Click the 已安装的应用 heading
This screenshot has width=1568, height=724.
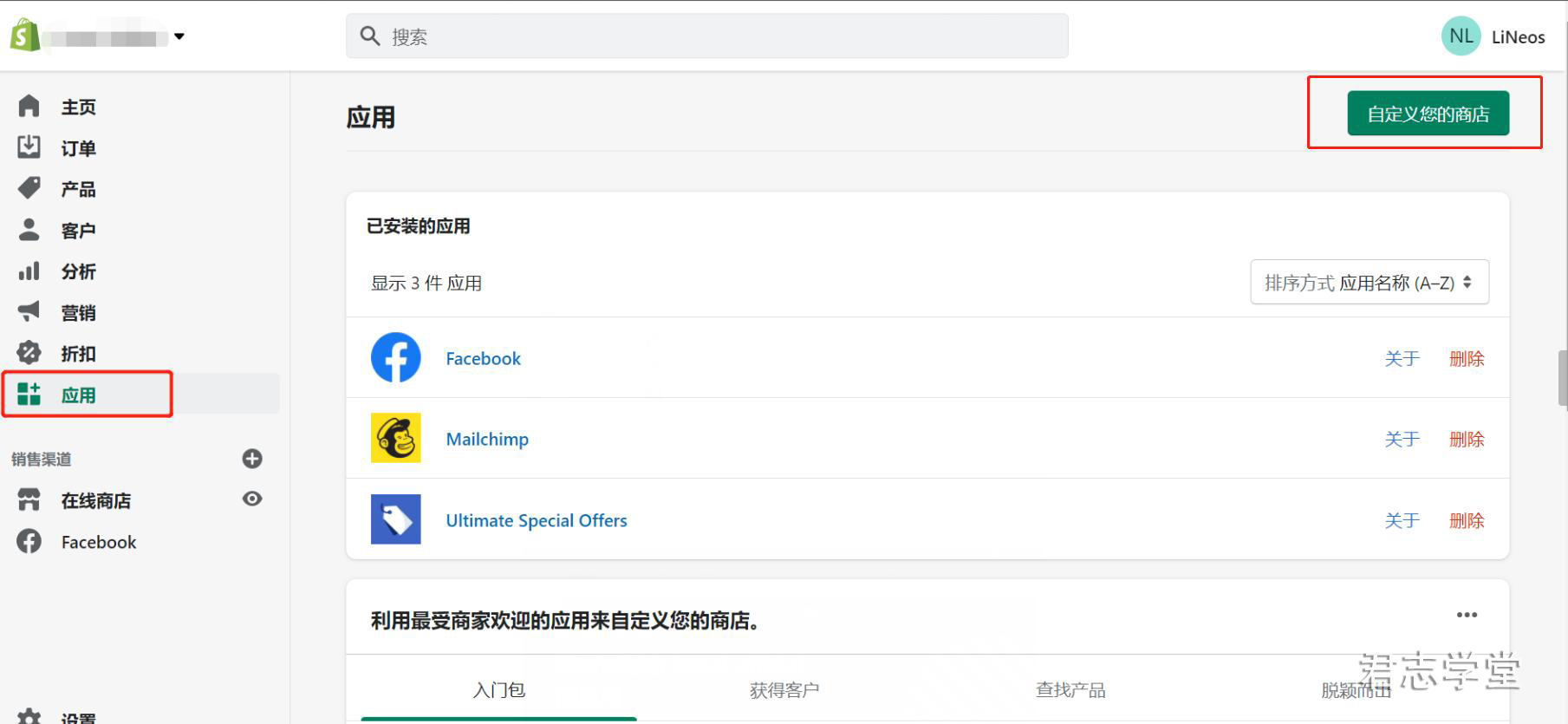418,226
